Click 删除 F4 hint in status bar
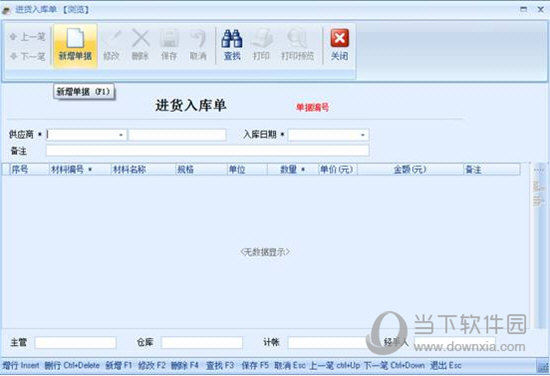This screenshot has height=376, width=550. pos(185,365)
